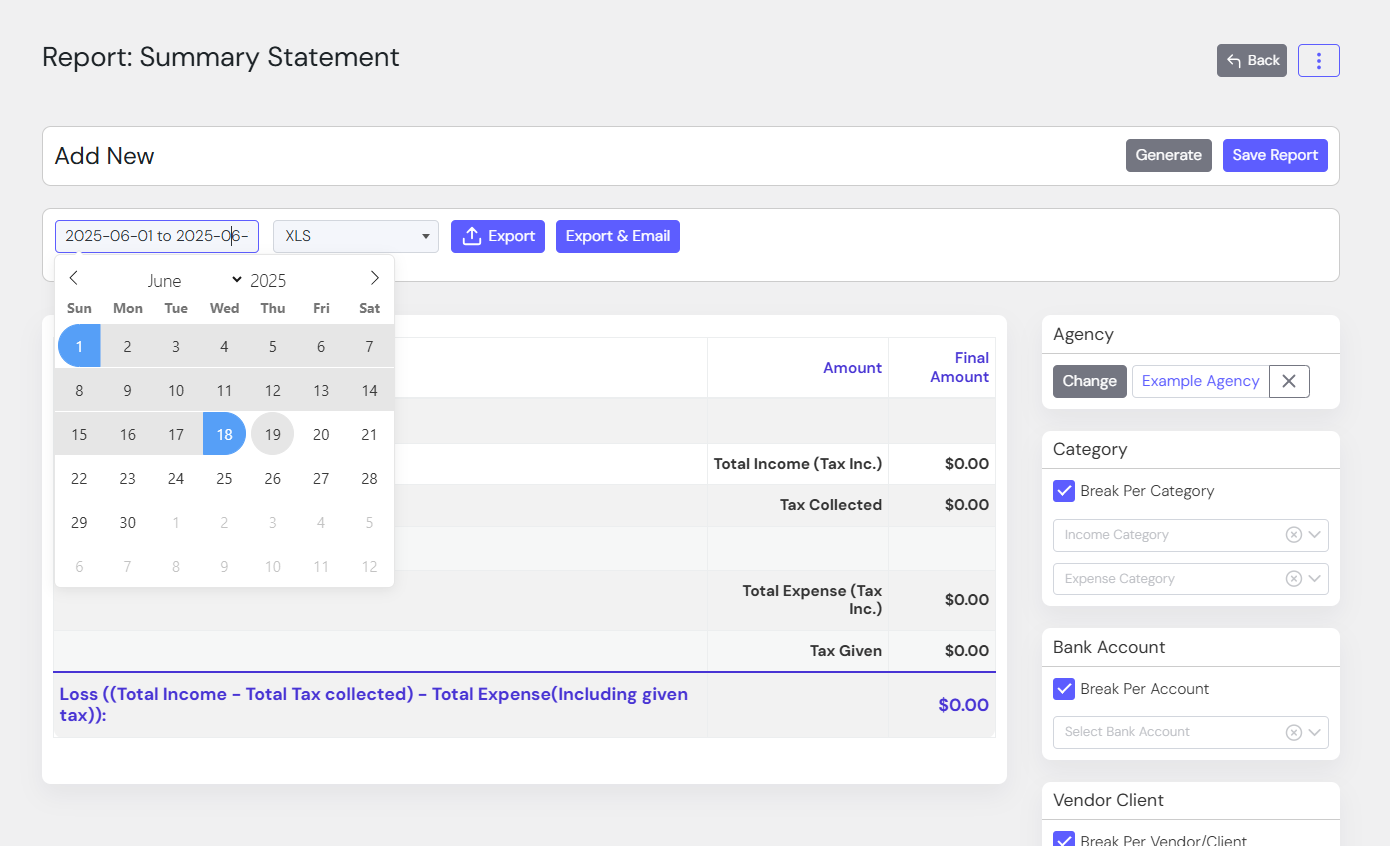Toggle Break Per Vendor/Client checkbox

tap(1064, 840)
